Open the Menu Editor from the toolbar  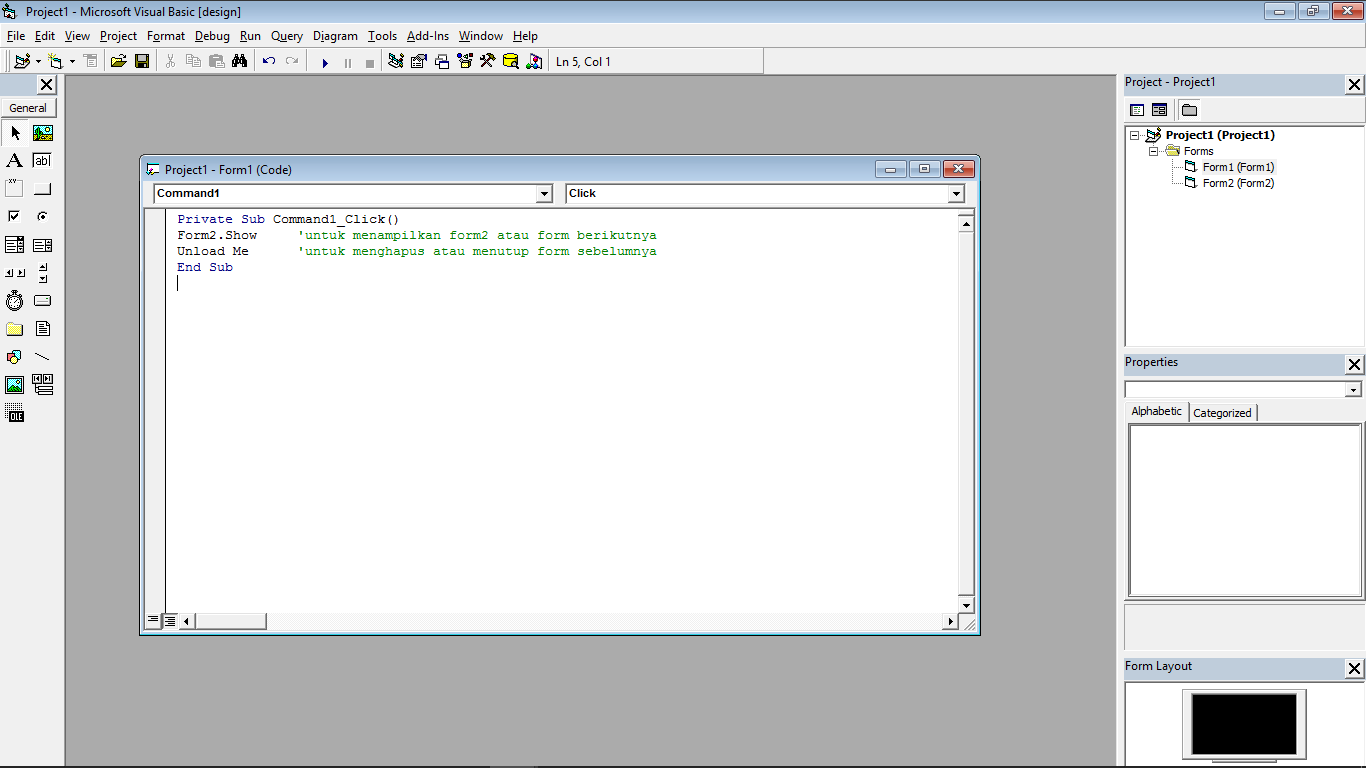[x=90, y=61]
